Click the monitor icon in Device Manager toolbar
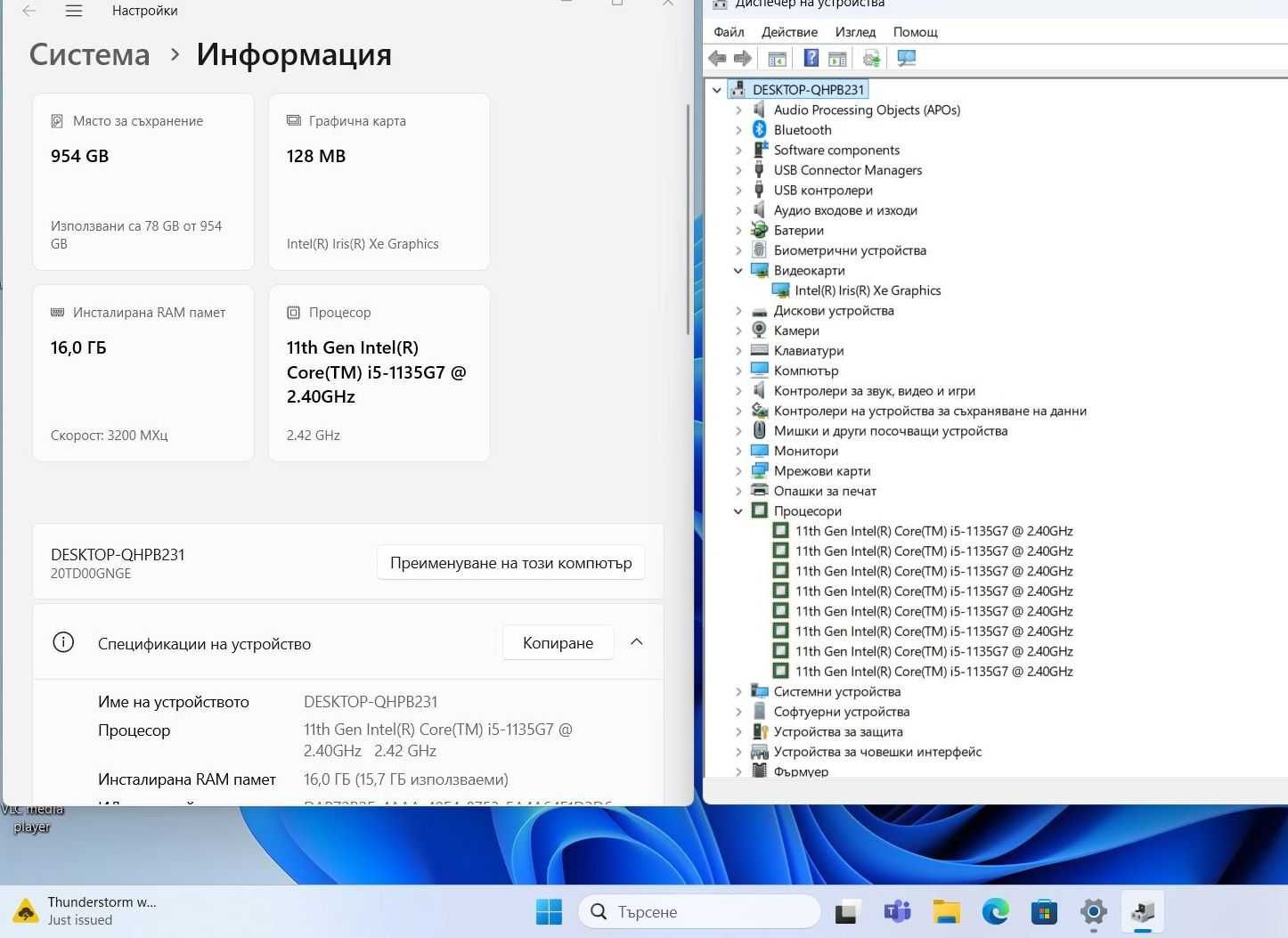Screen dimensions: 1288x938 906,59
